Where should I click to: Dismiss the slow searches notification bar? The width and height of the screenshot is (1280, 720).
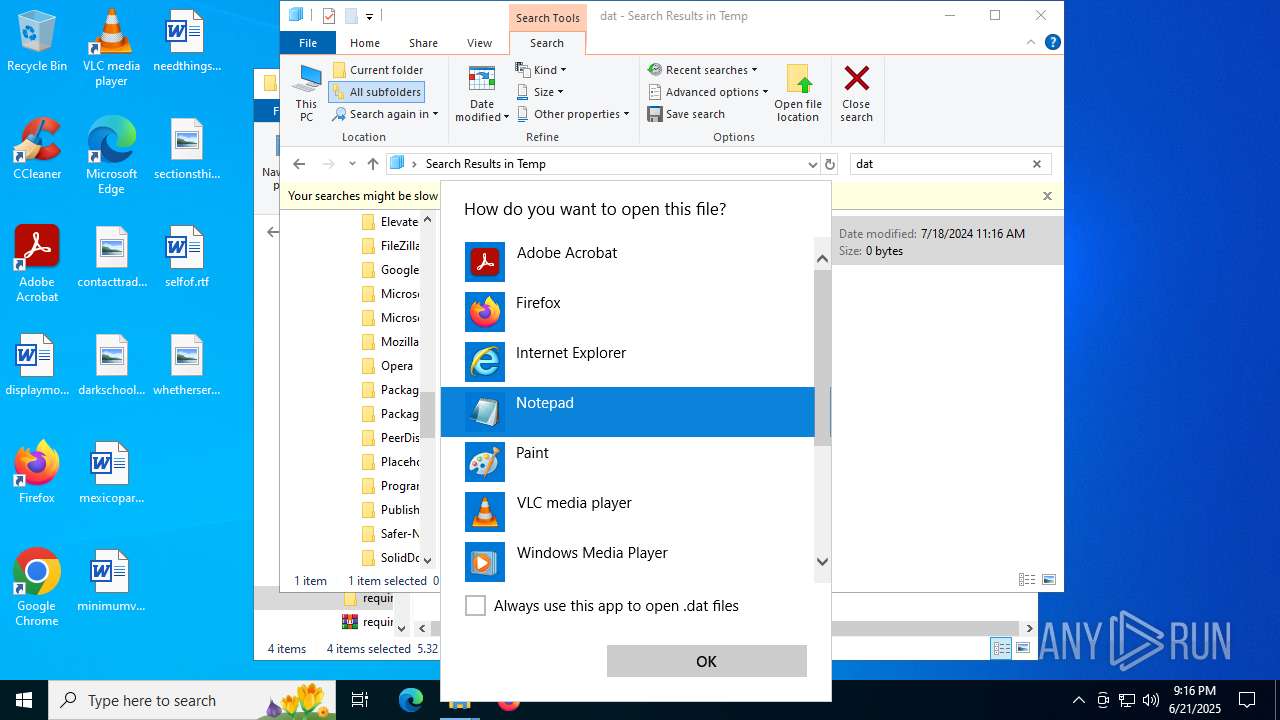point(1047,196)
